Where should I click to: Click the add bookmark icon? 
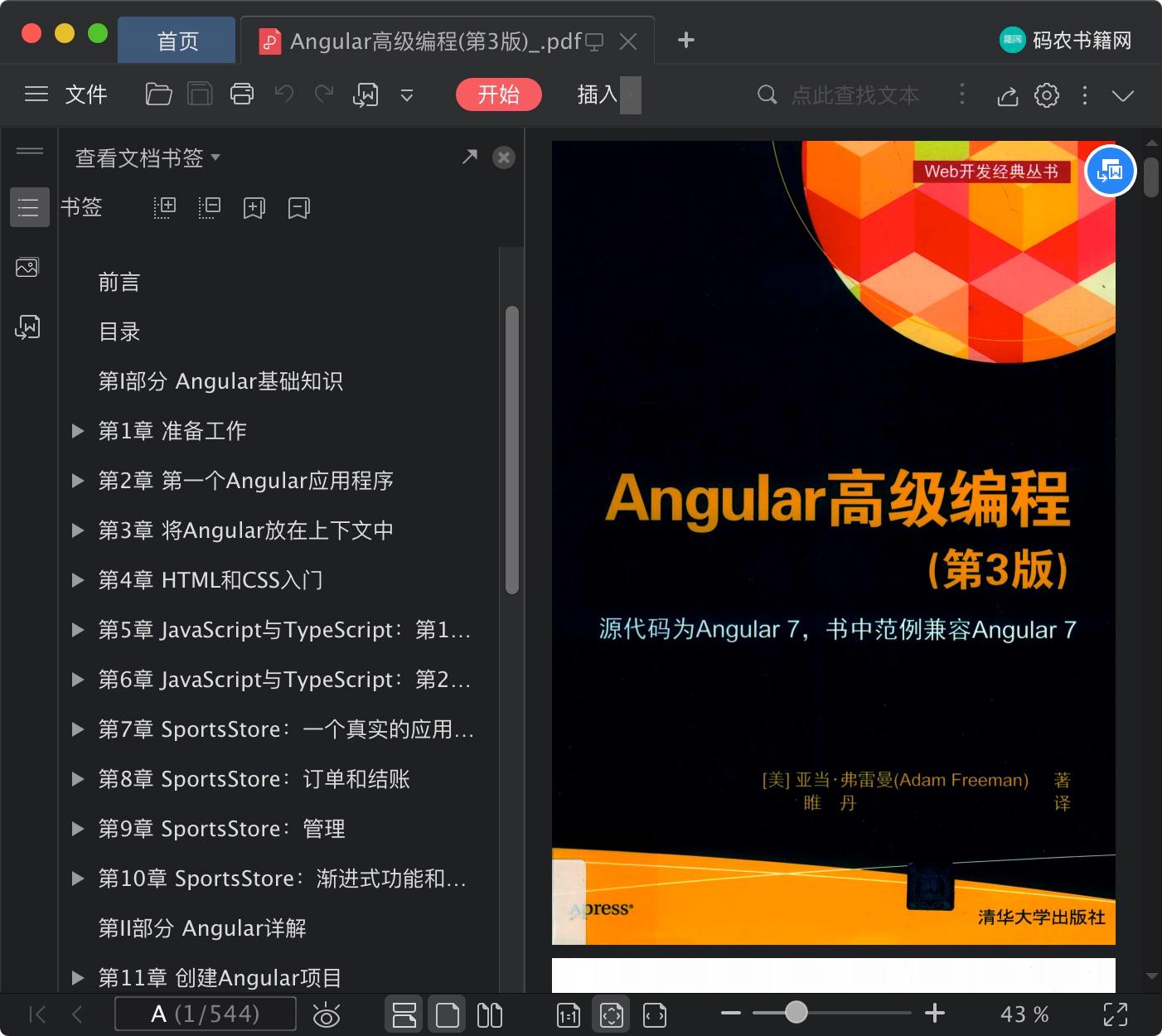point(254,207)
